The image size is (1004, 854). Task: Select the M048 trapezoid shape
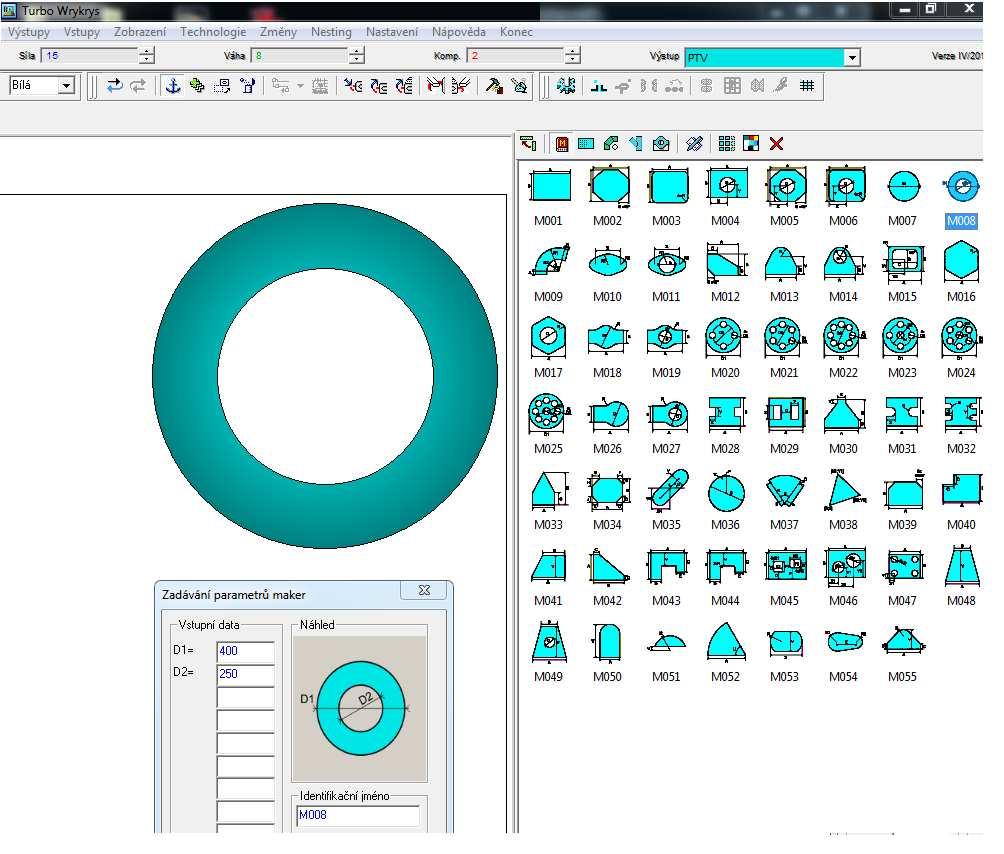click(961, 567)
